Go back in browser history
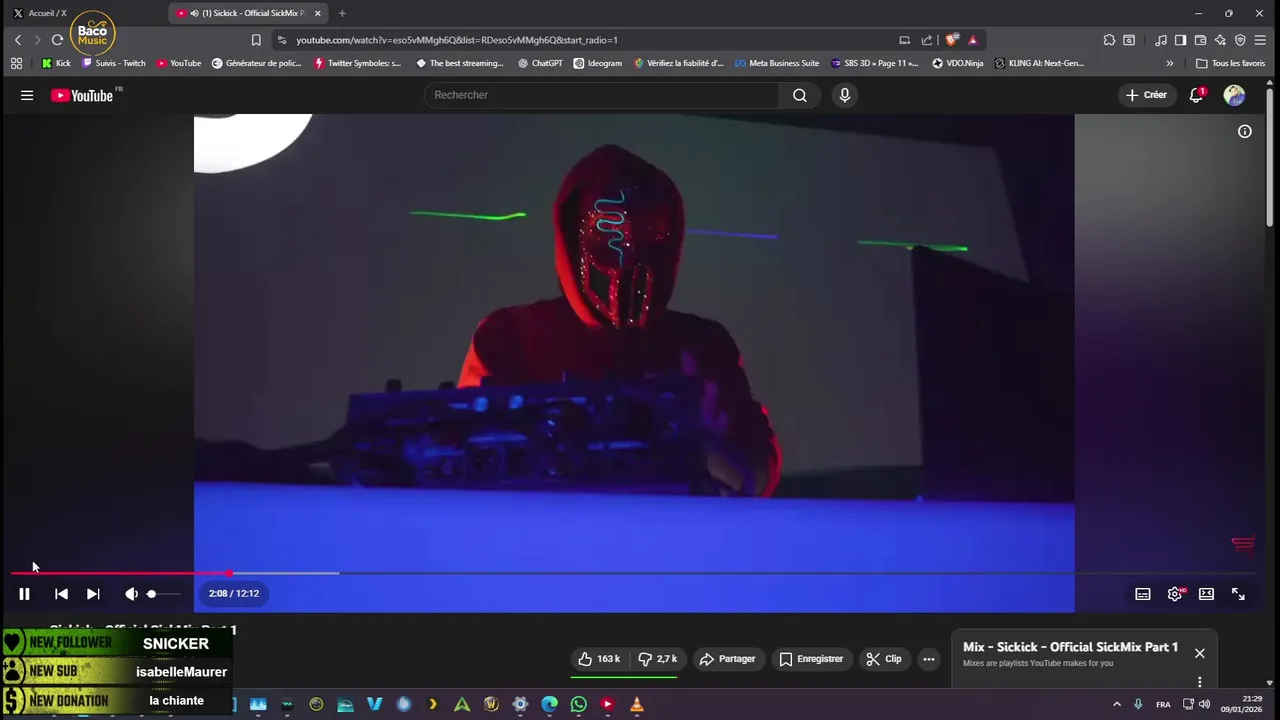The width and height of the screenshot is (1280, 720). pos(17,40)
